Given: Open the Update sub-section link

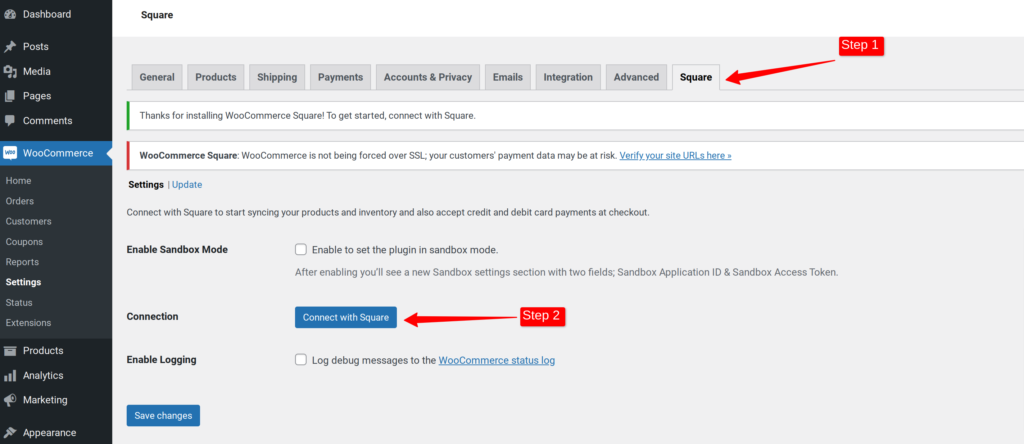Looking at the screenshot, I should pyautogui.click(x=187, y=185).
